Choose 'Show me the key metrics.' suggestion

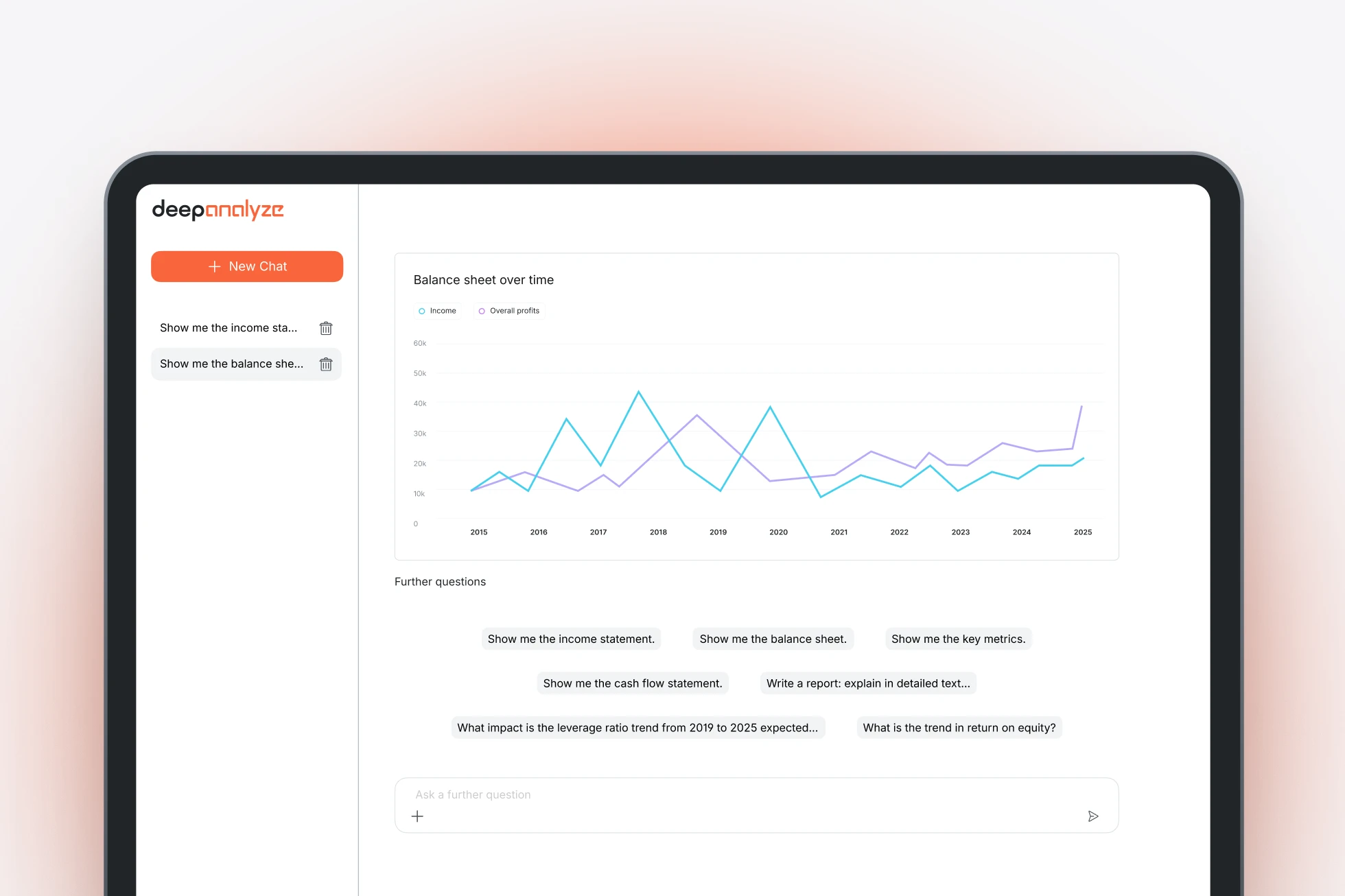[x=958, y=639]
